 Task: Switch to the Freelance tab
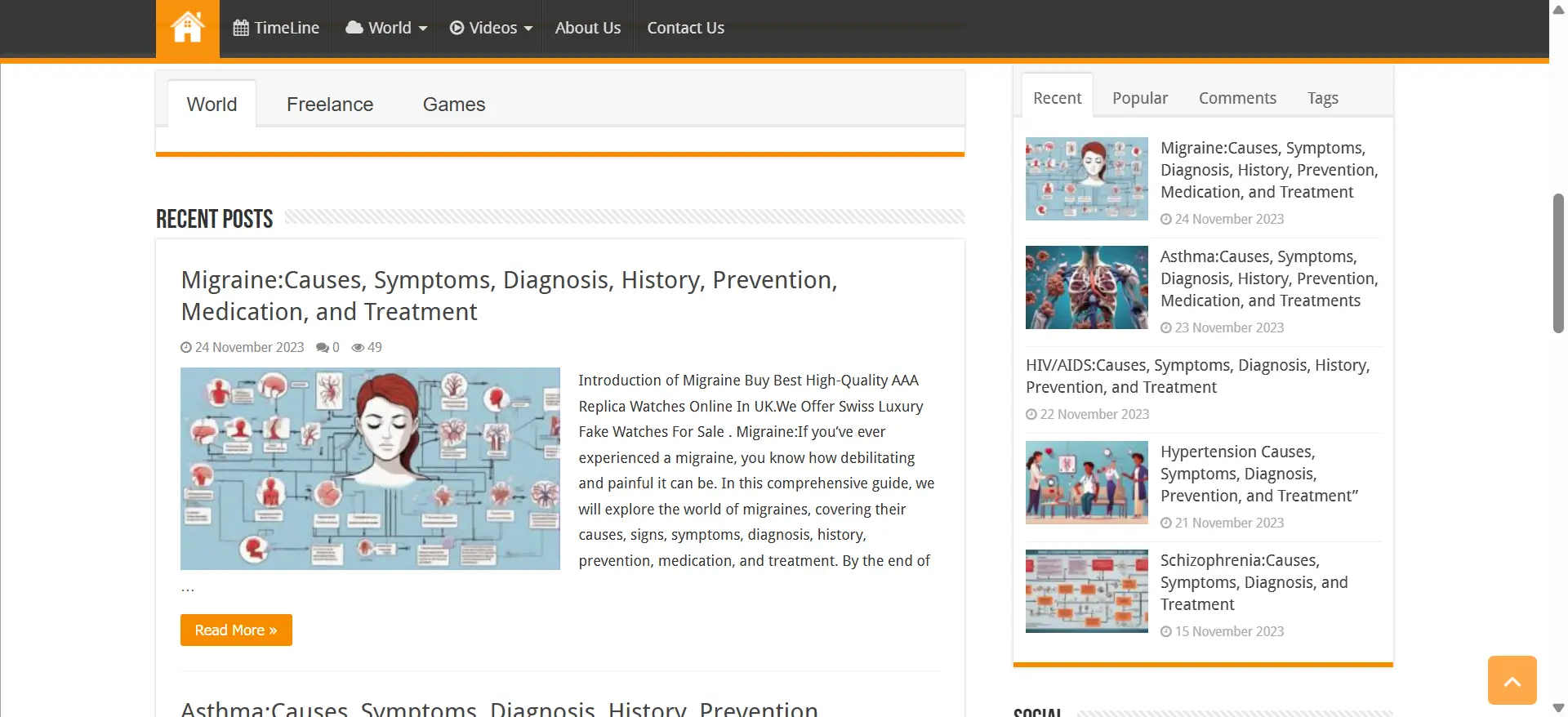pyautogui.click(x=329, y=105)
